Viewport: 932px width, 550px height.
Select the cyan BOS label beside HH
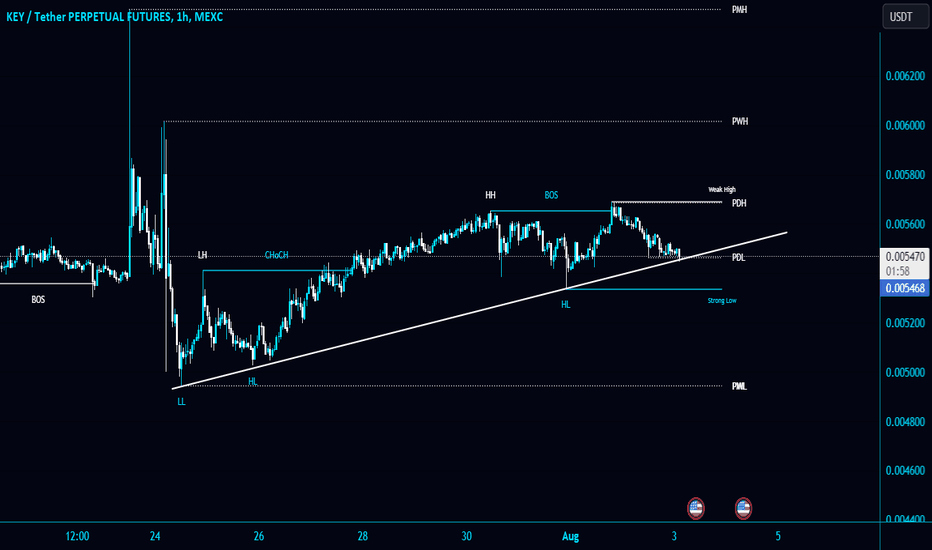pos(551,195)
